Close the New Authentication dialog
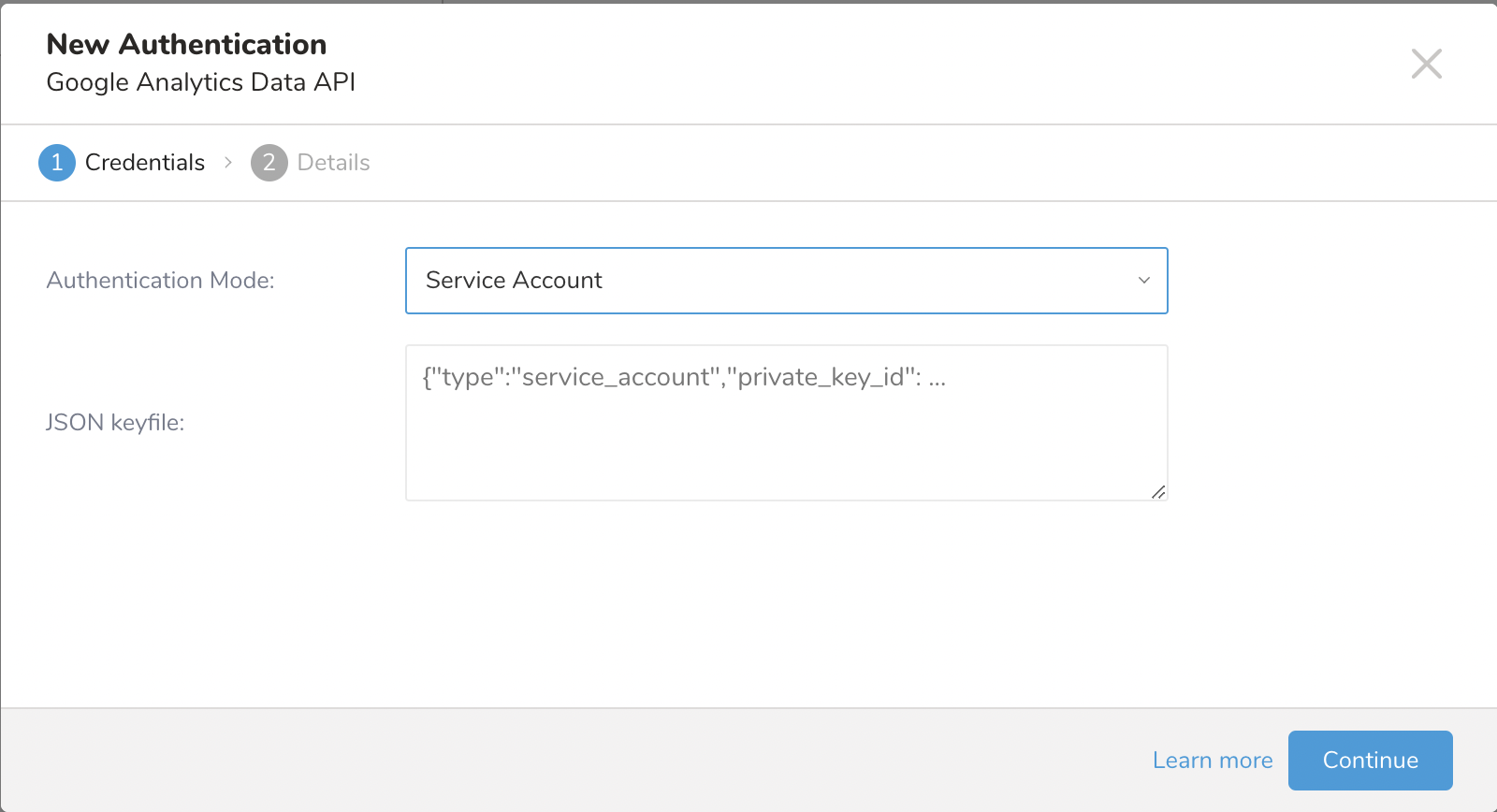 [1426, 64]
